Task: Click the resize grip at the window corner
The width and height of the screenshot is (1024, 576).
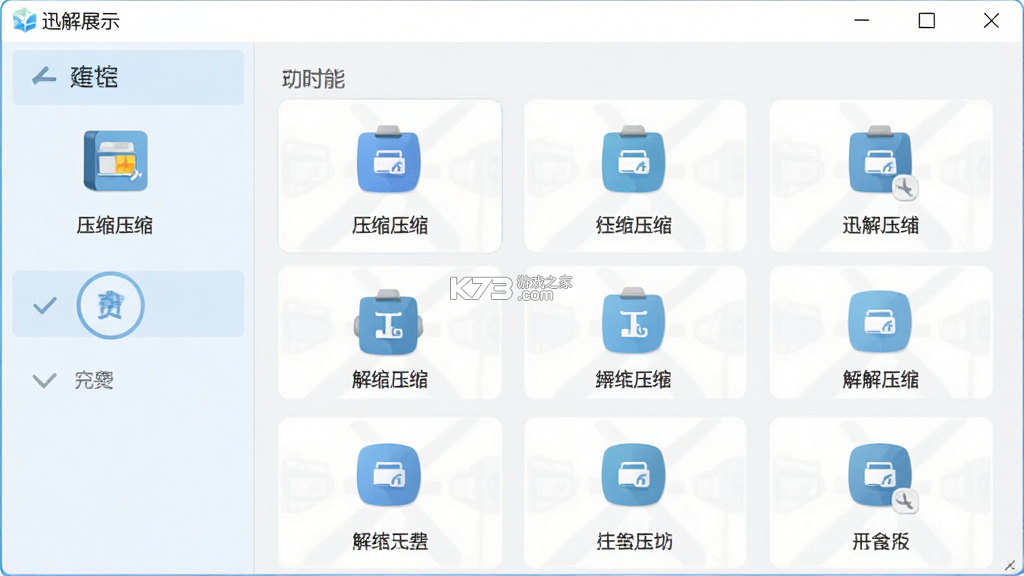Action: coord(1010,564)
